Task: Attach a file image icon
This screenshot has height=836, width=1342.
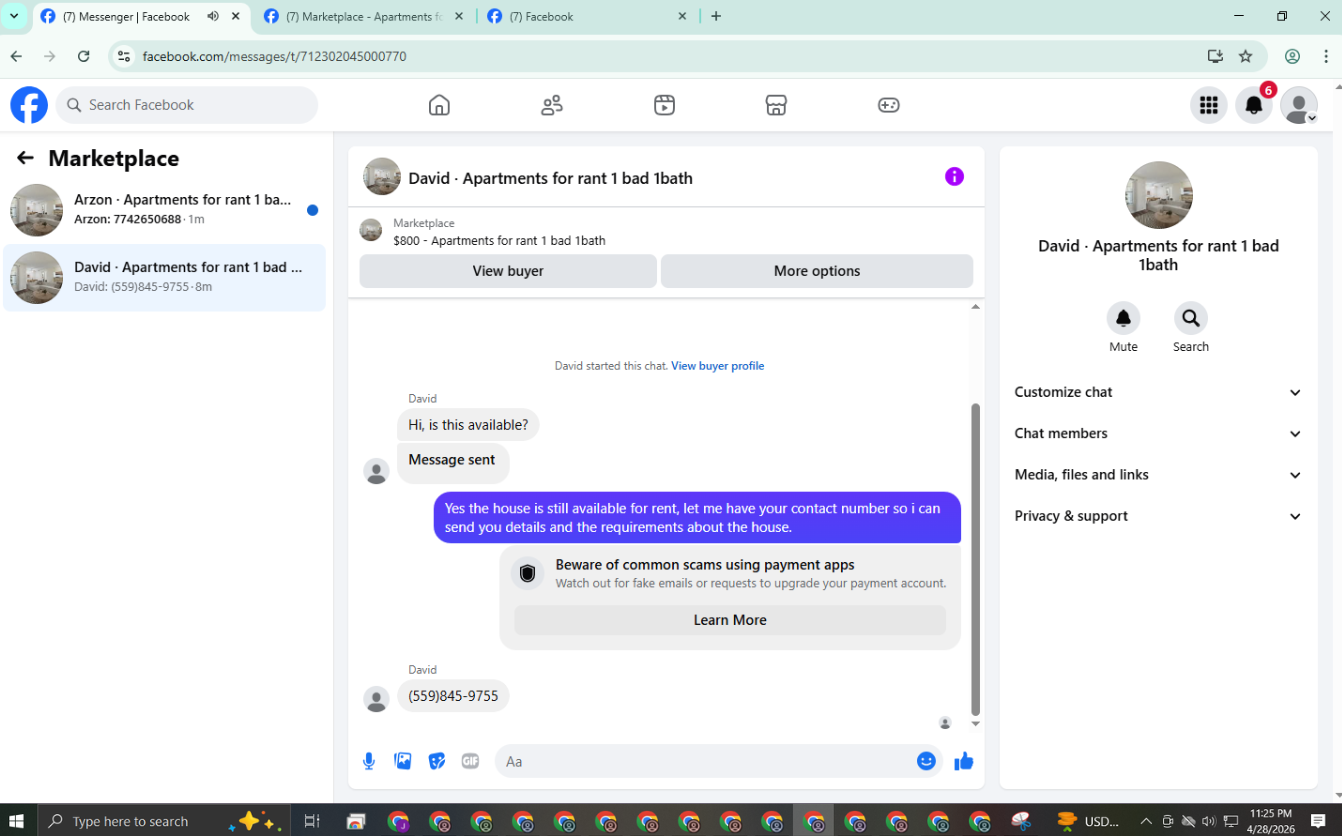Action: point(403,761)
